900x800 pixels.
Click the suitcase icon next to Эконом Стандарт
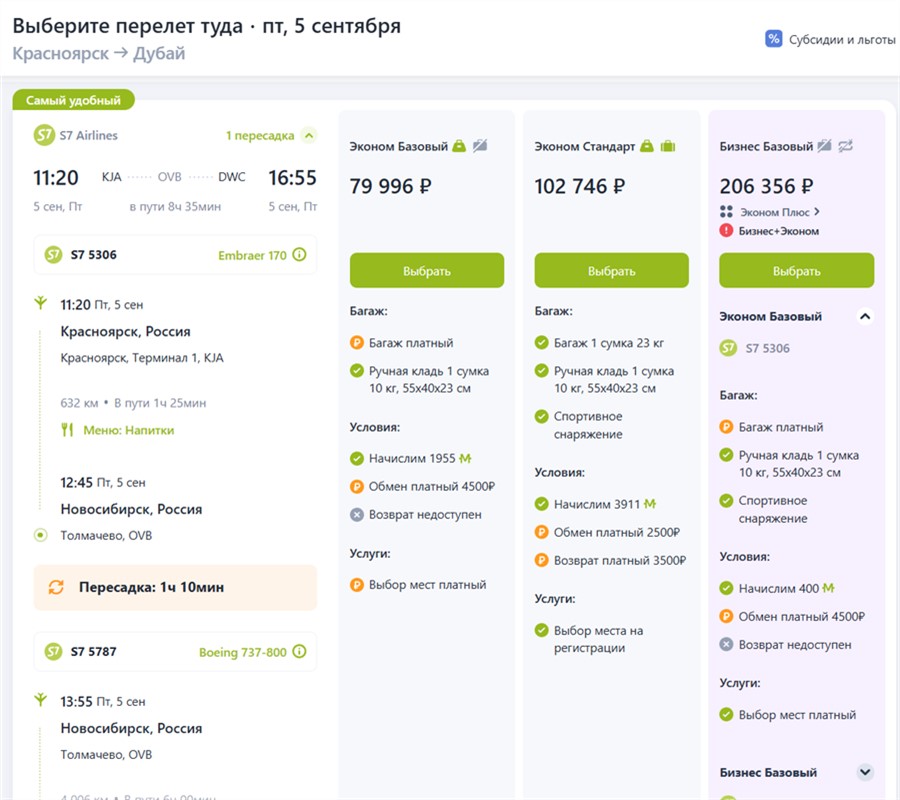(668, 146)
